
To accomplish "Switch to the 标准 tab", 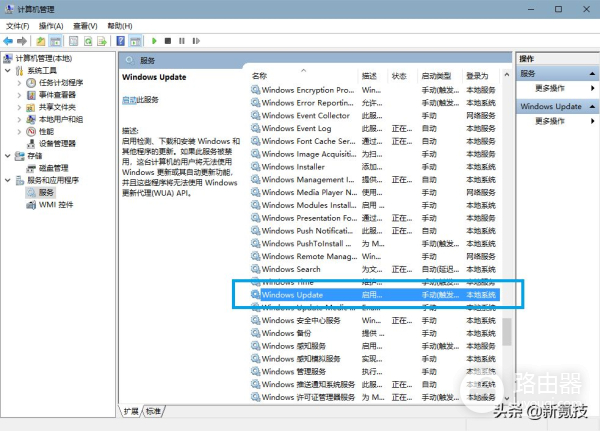I will tap(153, 411).
